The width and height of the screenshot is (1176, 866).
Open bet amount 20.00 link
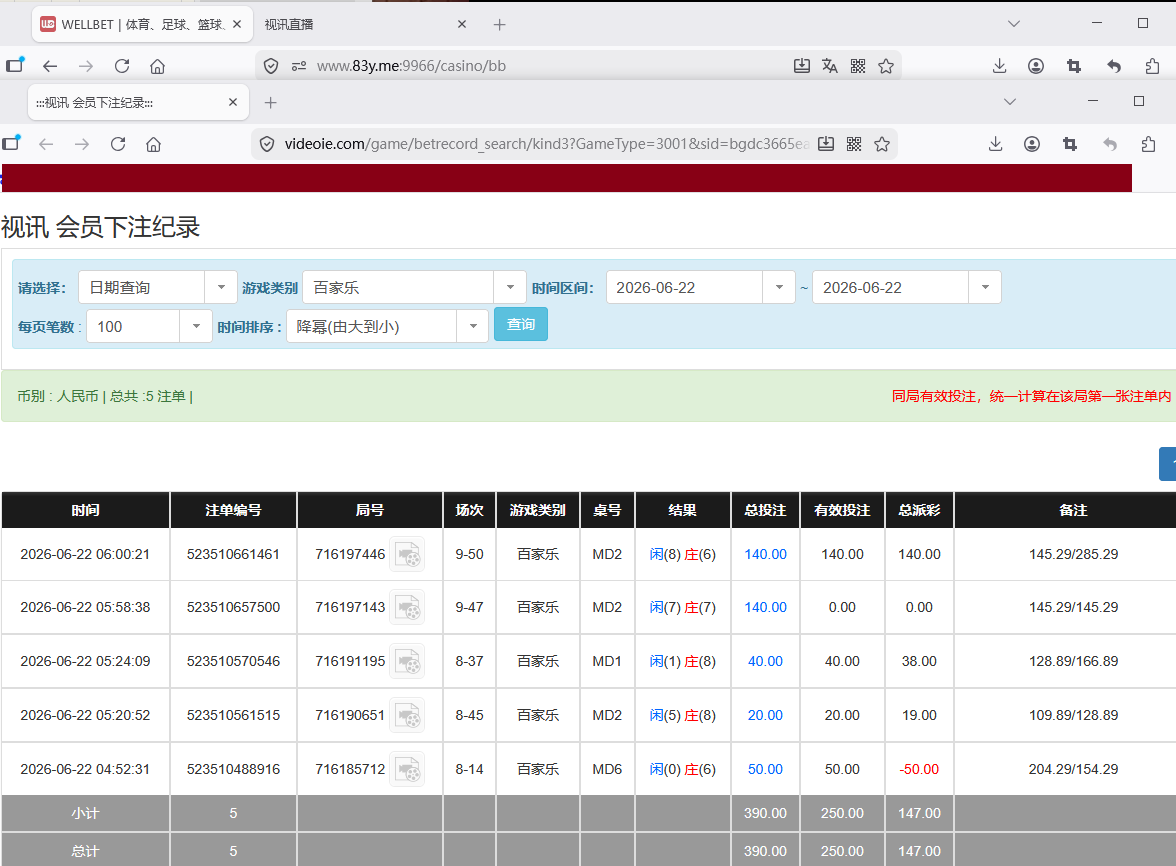click(765, 715)
